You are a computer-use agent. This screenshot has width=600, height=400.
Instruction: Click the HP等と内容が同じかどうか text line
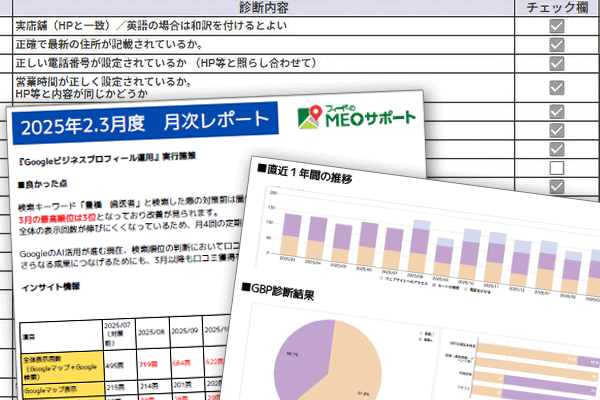(x=82, y=94)
